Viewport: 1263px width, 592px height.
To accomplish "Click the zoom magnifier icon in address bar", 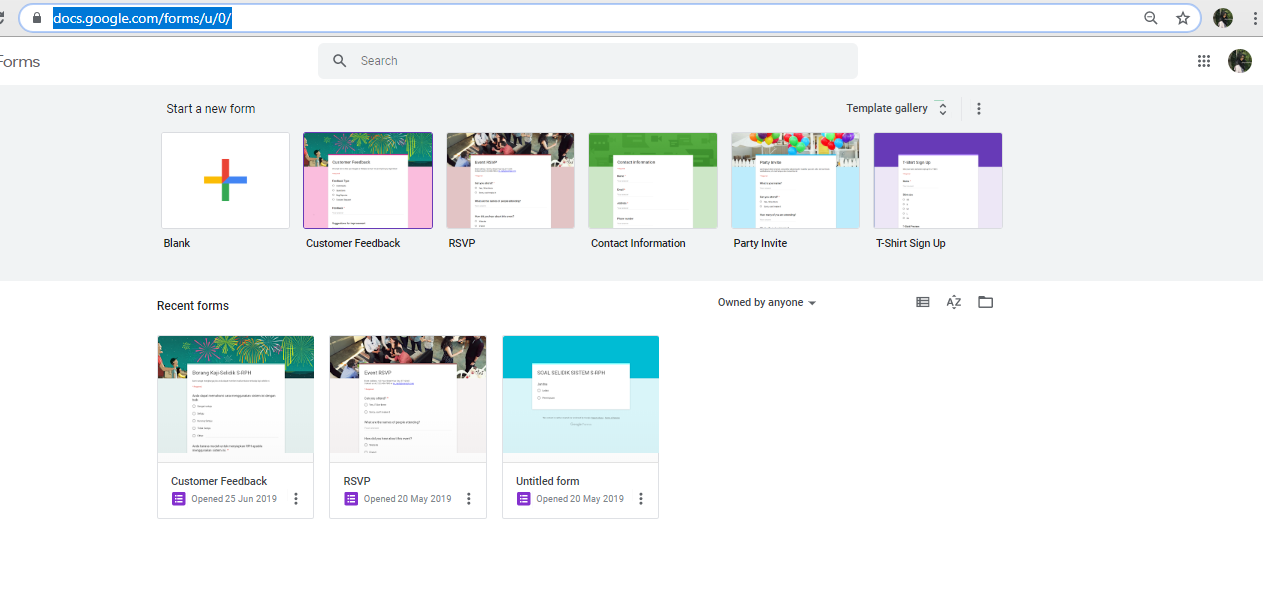I will [x=1151, y=18].
